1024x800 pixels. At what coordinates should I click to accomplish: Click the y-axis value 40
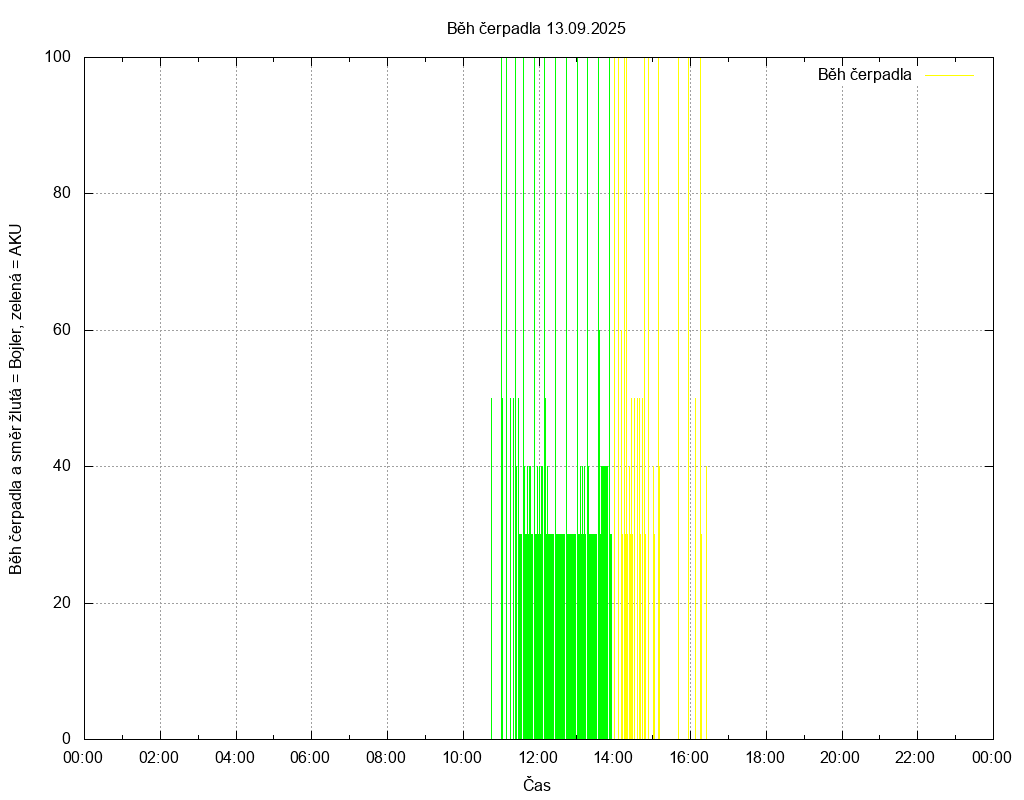pos(62,466)
